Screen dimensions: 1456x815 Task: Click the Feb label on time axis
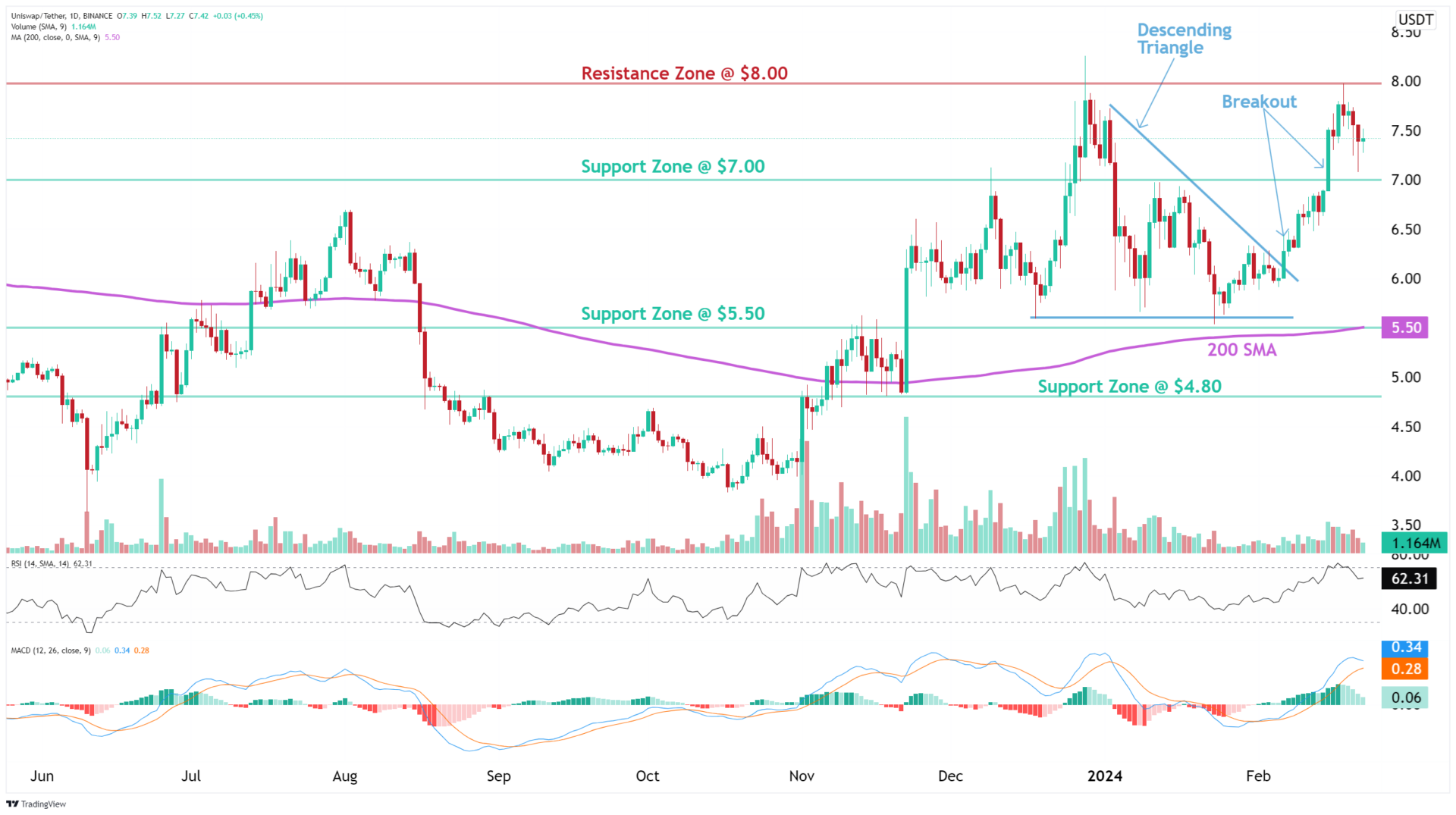click(1258, 776)
